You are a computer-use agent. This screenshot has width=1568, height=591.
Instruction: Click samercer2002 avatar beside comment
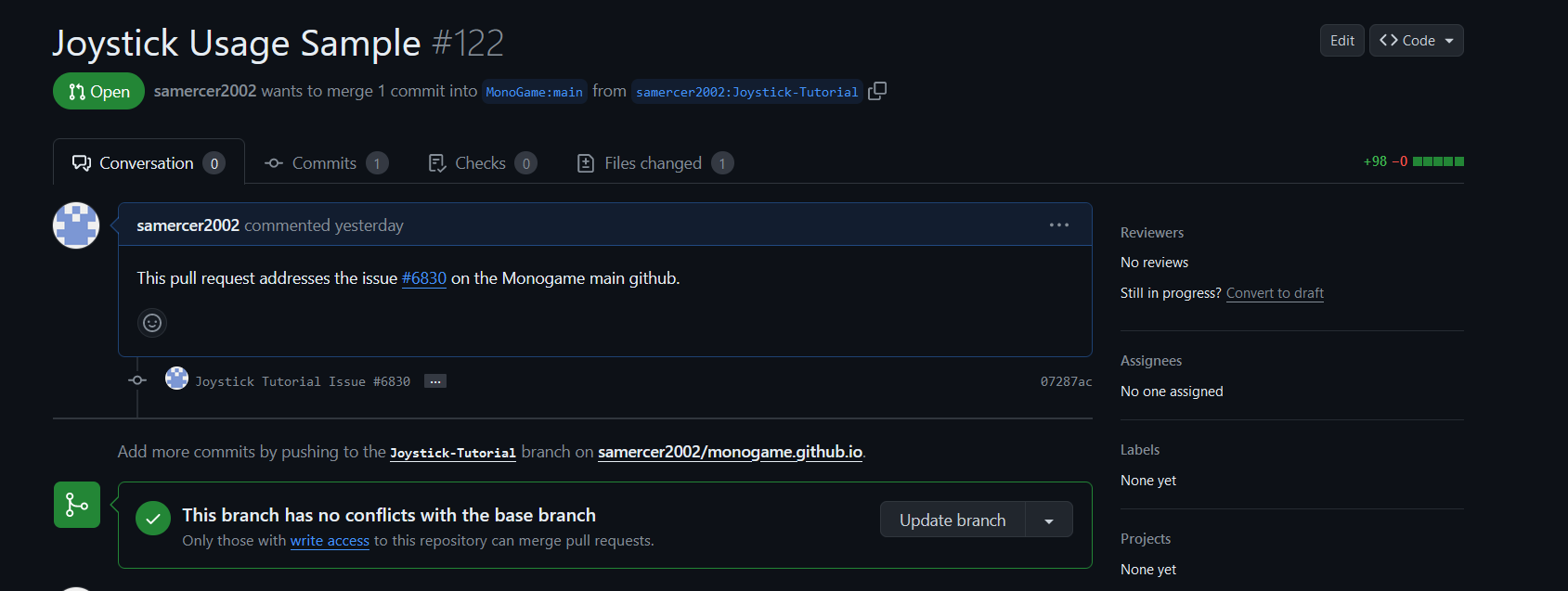click(x=76, y=225)
